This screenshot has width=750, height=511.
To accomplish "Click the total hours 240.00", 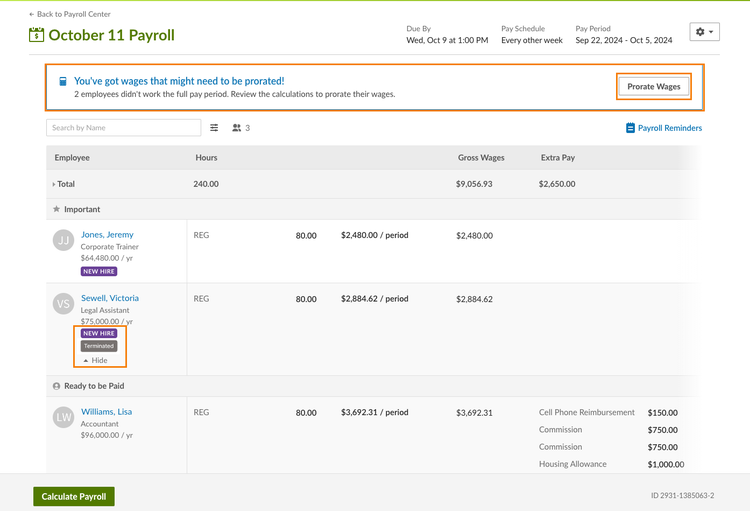I will [206, 184].
